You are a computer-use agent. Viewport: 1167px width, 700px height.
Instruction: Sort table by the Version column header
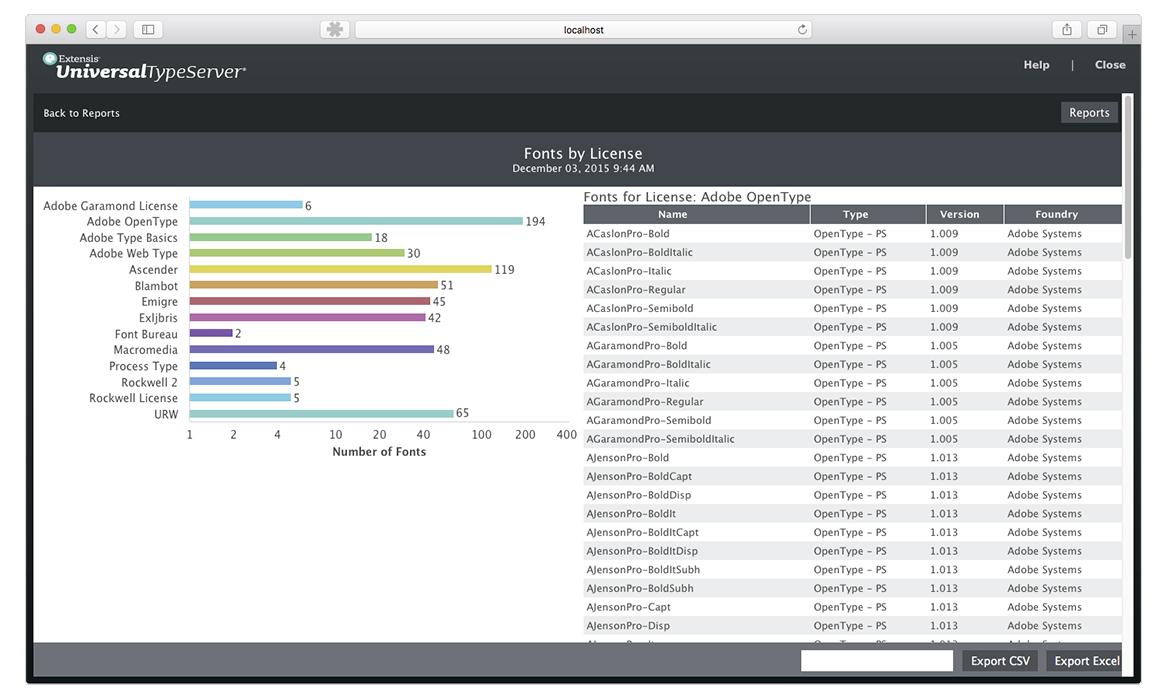[965, 214]
